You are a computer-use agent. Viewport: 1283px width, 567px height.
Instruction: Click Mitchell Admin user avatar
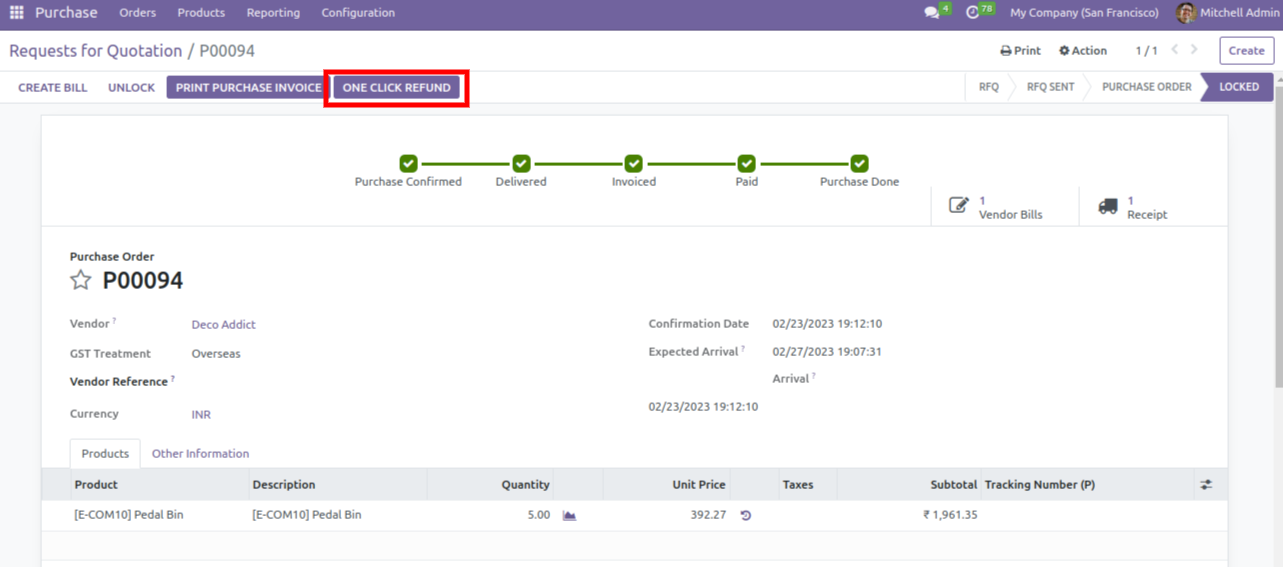pyautogui.click(x=1186, y=13)
